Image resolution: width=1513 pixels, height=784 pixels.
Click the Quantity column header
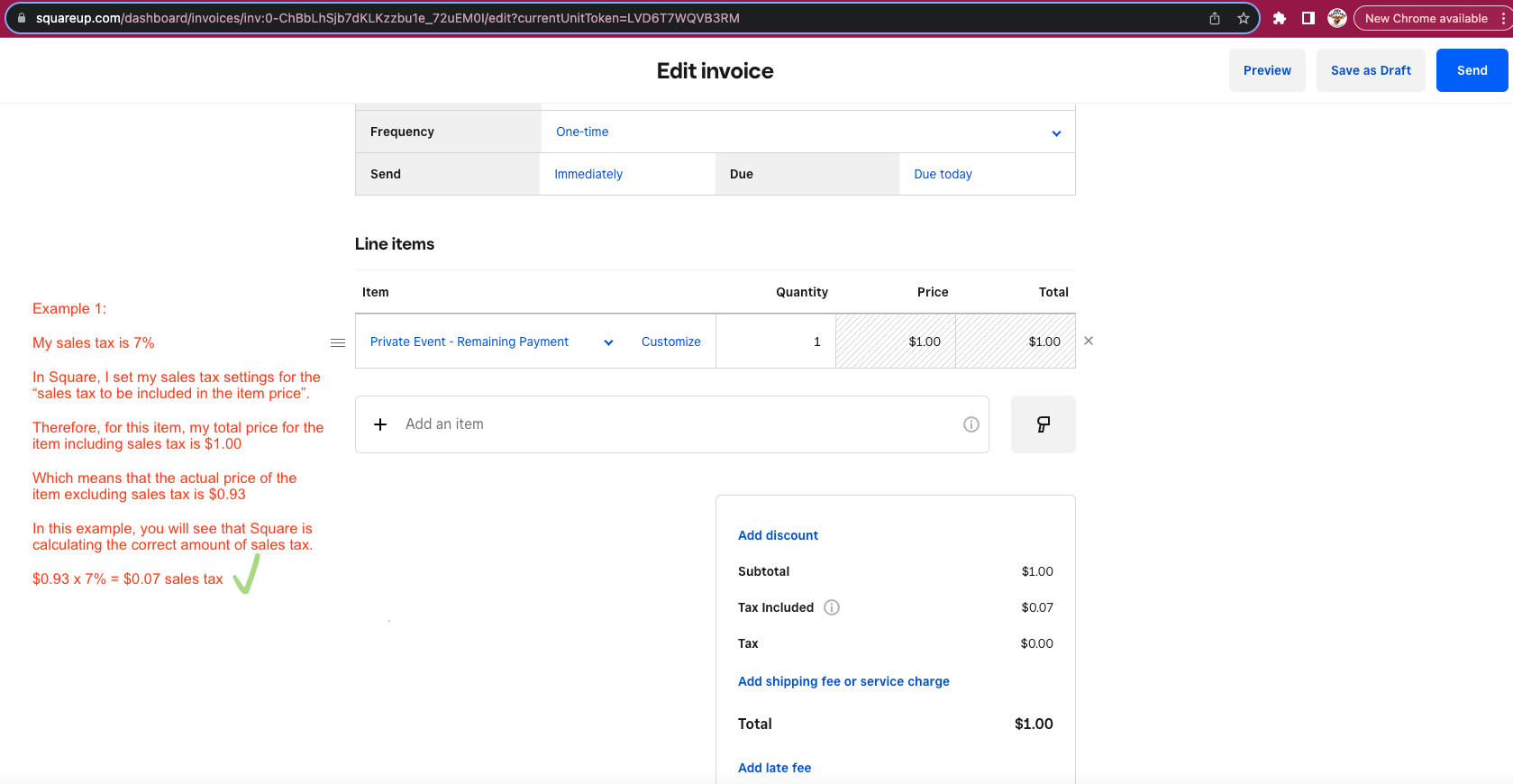[802, 292]
